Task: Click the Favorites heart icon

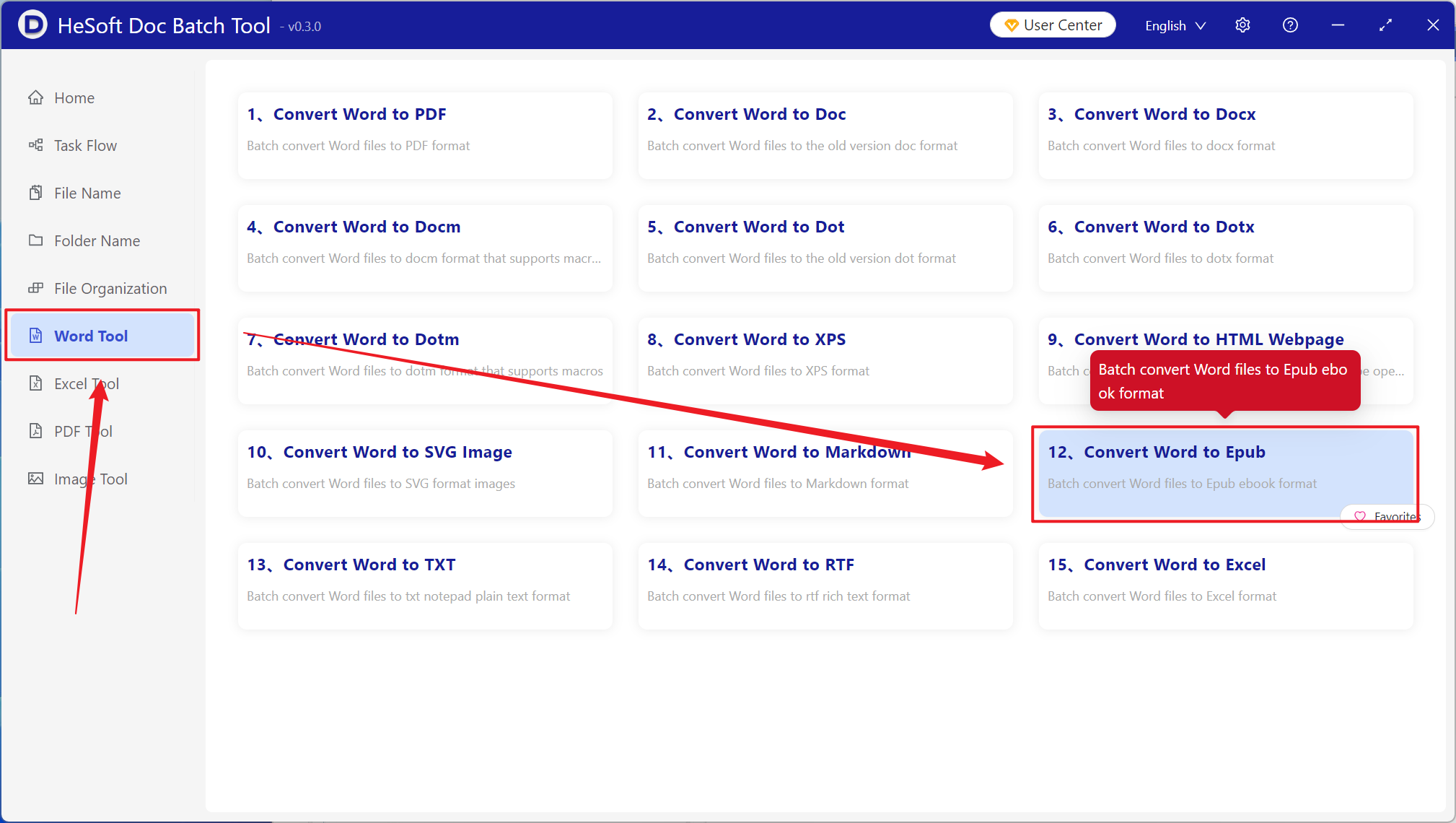Action: [x=1360, y=516]
